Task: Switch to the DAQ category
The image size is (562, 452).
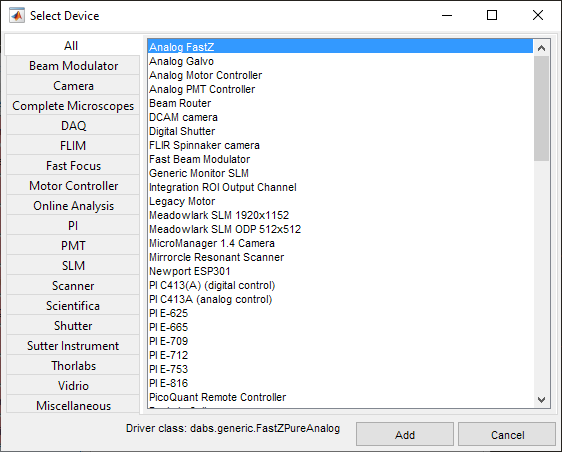Action: (x=73, y=126)
